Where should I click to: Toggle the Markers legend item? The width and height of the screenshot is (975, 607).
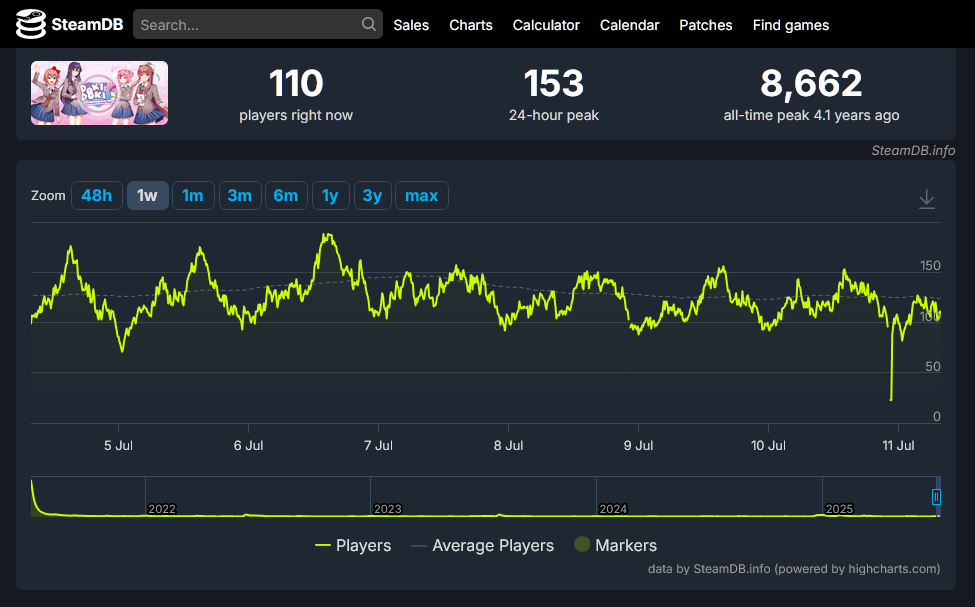pyautogui.click(x=616, y=545)
